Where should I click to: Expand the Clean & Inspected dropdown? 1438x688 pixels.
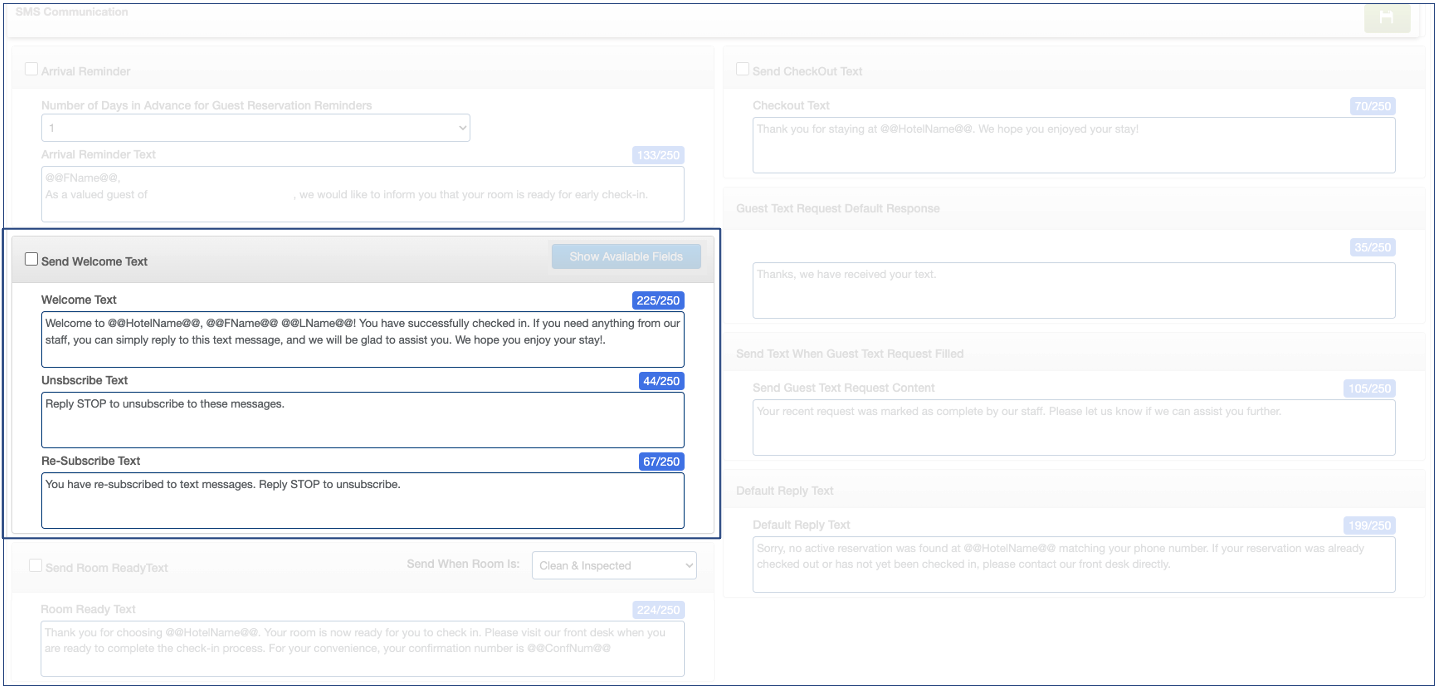614,565
